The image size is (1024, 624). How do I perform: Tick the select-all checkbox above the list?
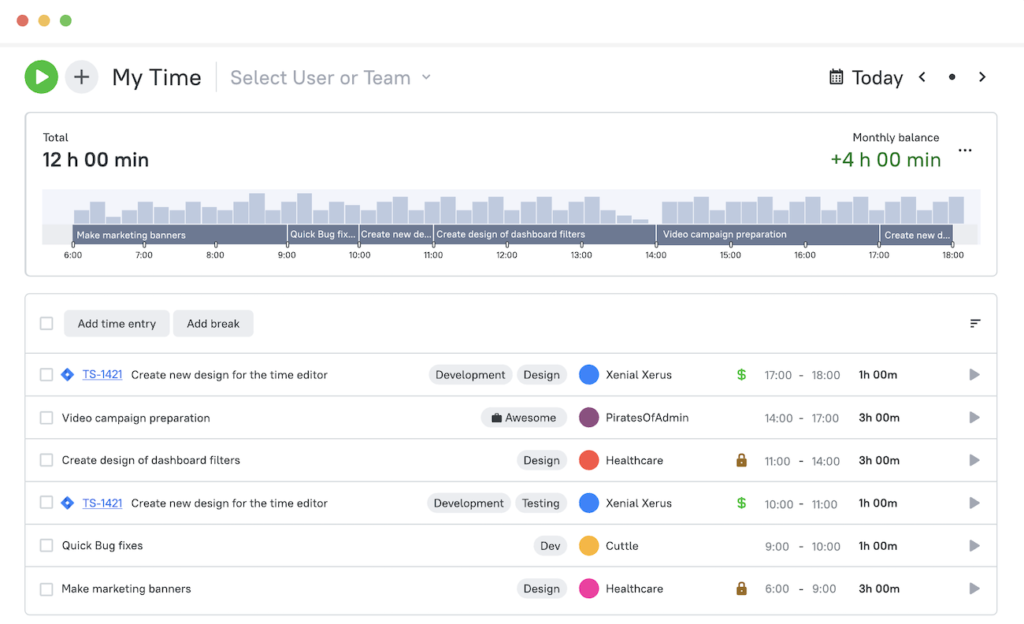coord(45,323)
